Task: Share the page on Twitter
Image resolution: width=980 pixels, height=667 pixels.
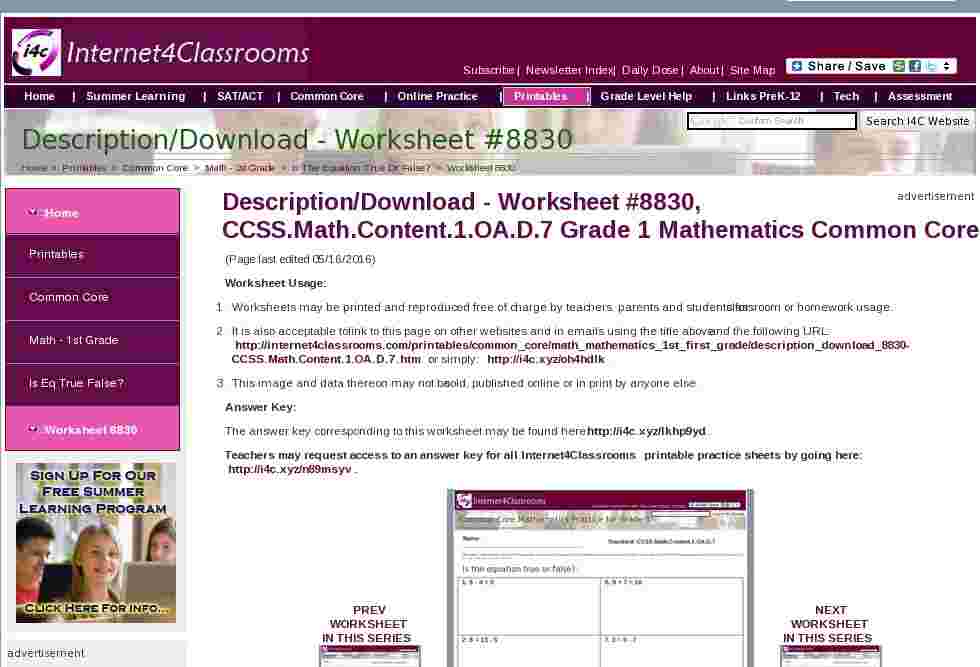Action: pos(931,66)
